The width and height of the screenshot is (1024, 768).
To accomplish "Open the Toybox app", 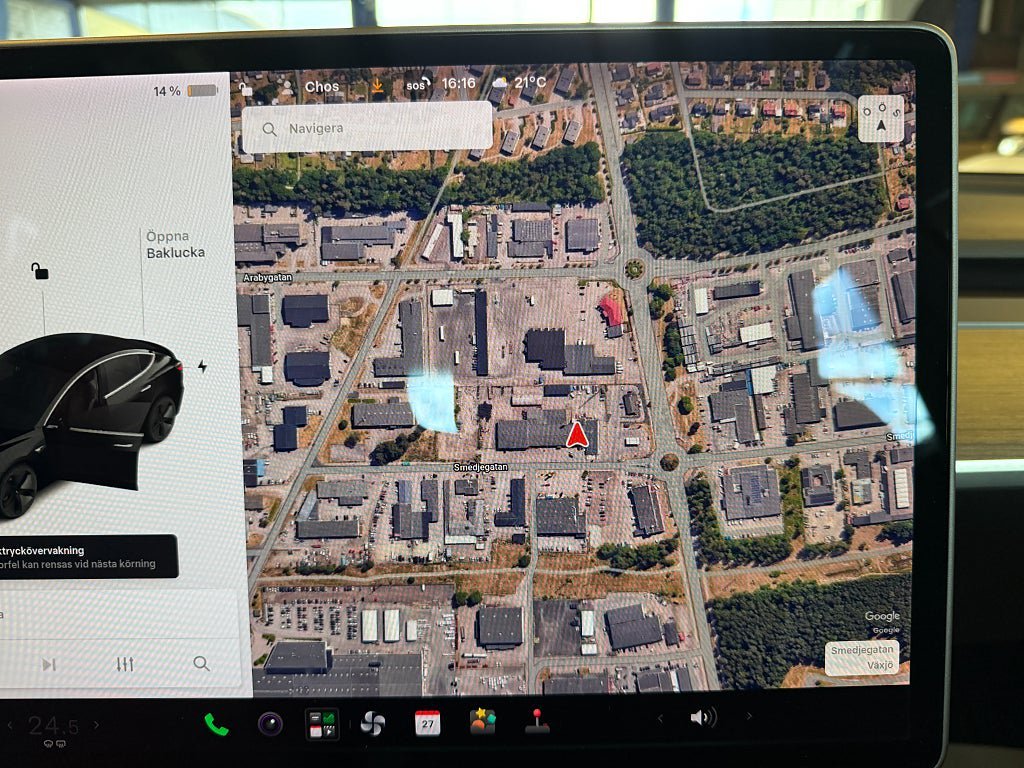I will [x=483, y=722].
